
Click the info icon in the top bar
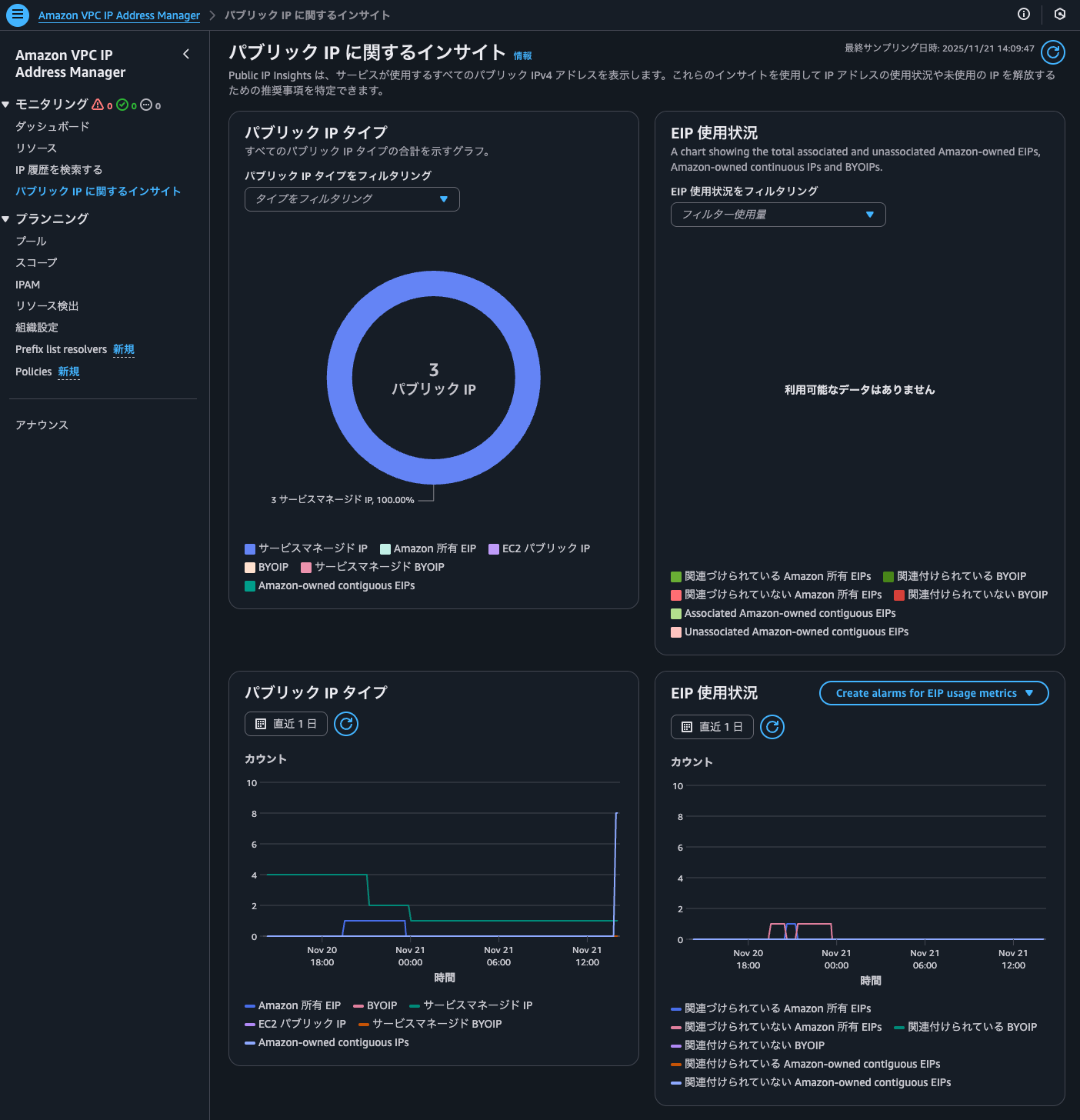pyautogui.click(x=1023, y=15)
